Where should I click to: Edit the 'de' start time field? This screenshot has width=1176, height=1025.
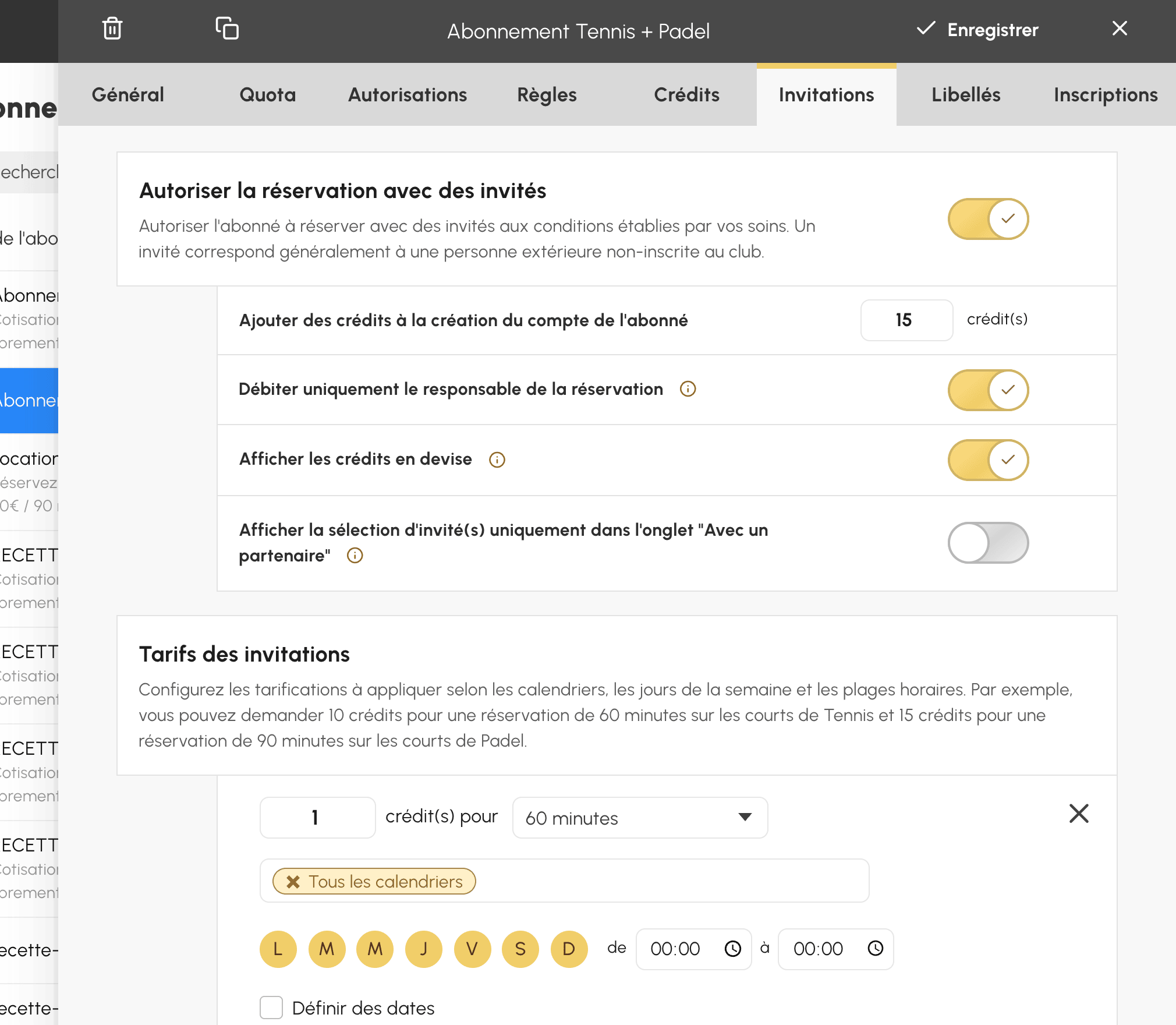pyautogui.click(x=693, y=949)
